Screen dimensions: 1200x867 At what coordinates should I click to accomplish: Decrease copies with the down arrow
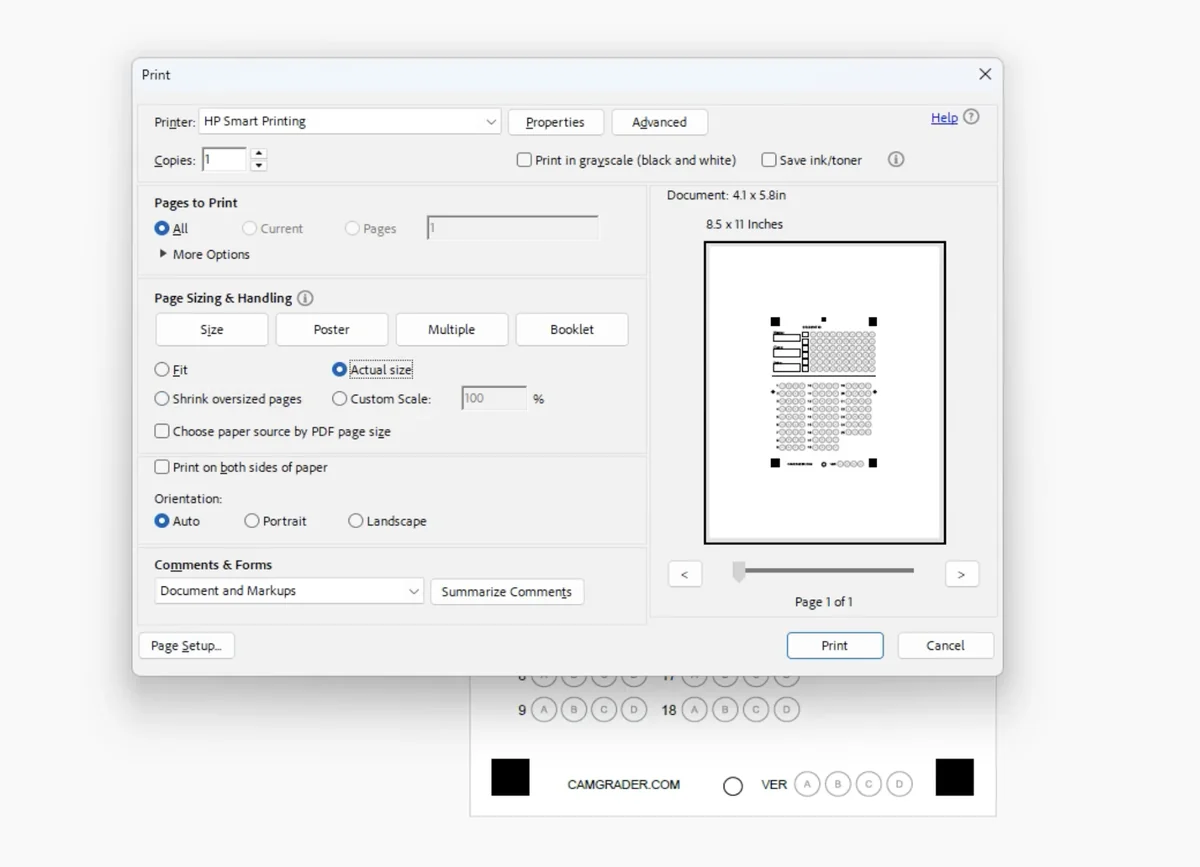[x=259, y=165]
